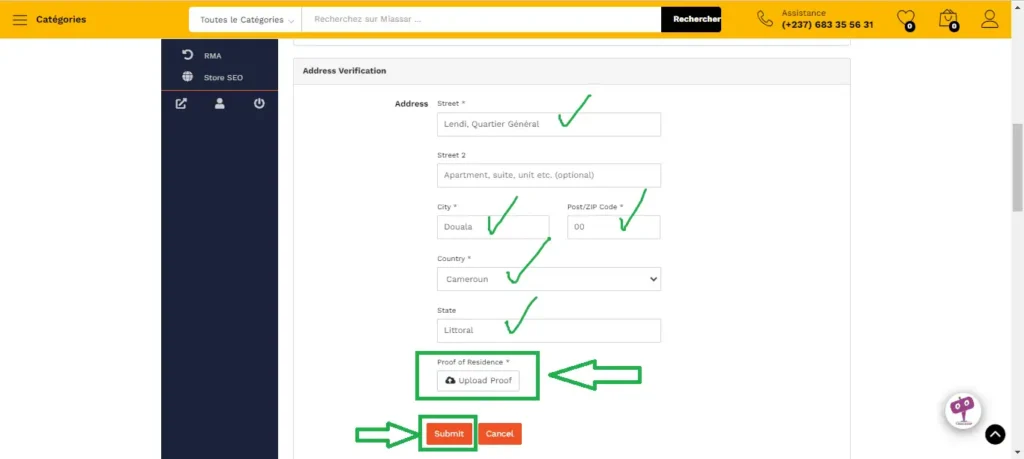
Task: Click the Cancel button
Action: (x=499, y=434)
